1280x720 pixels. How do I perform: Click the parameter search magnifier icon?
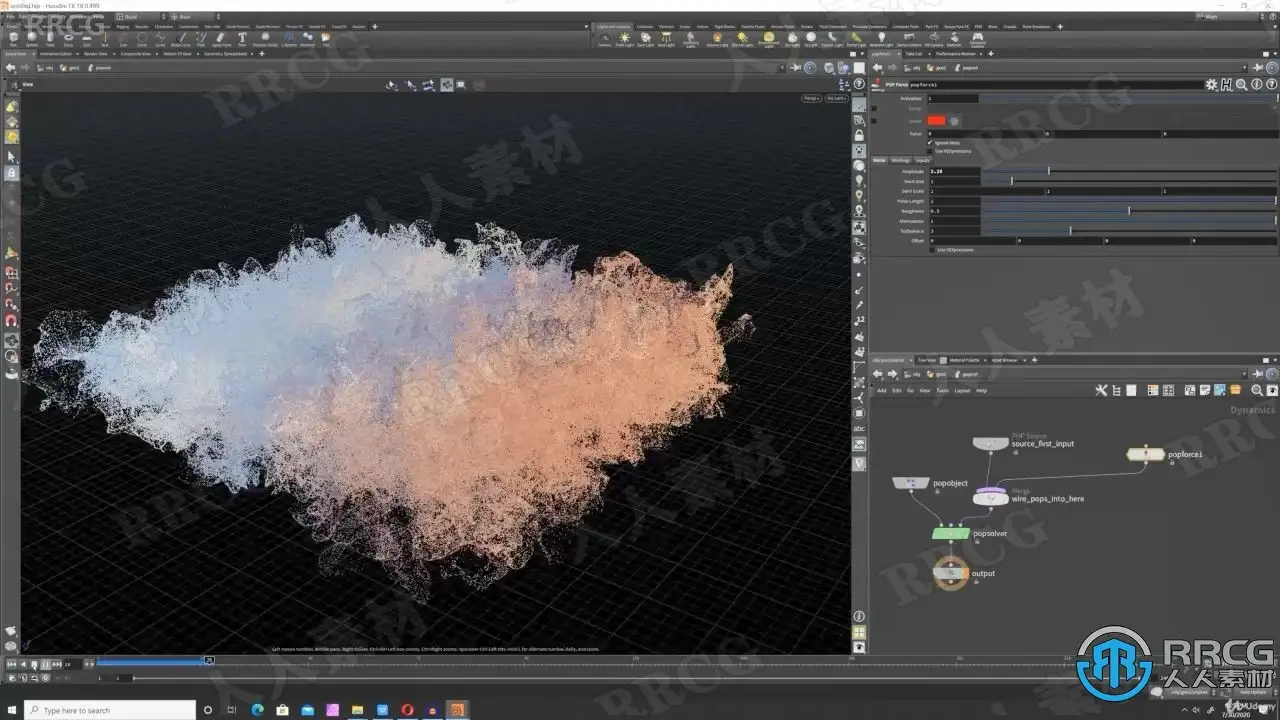point(1241,85)
